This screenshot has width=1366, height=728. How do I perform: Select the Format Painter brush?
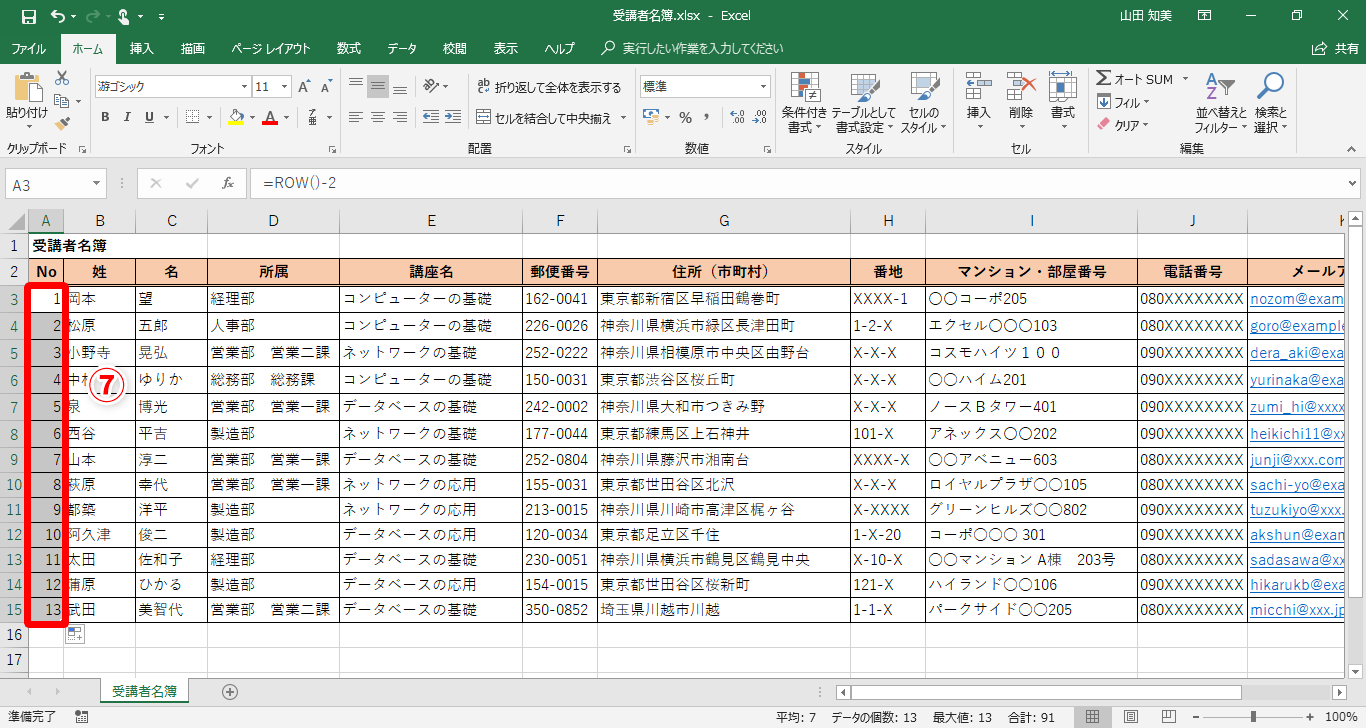62,124
